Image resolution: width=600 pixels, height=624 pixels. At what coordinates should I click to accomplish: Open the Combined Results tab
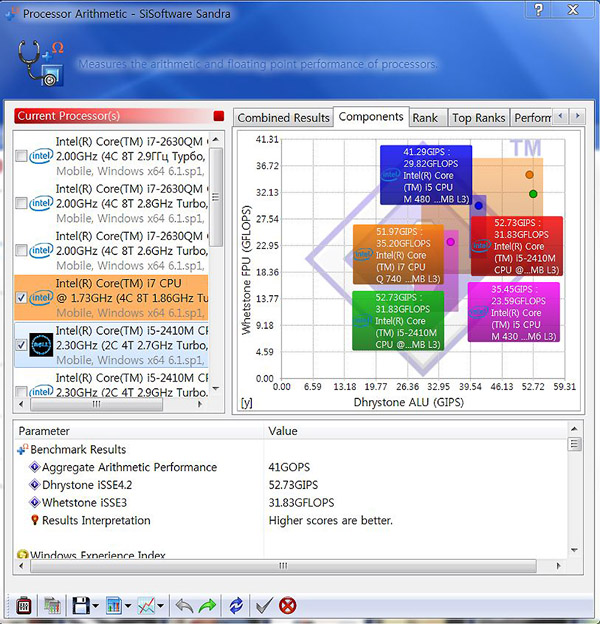point(283,118)
